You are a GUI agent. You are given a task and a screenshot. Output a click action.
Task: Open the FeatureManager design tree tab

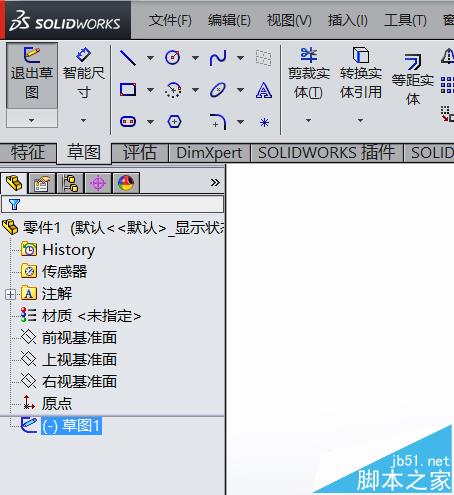coord(14,183)
